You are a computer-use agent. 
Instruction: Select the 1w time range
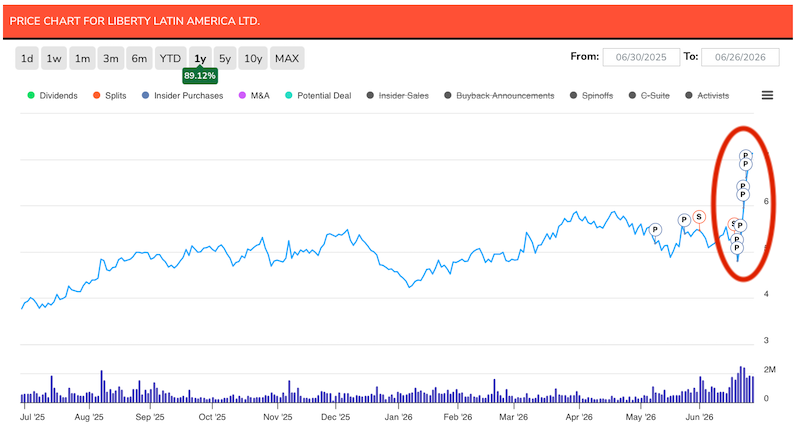click(x=54, y=58)
